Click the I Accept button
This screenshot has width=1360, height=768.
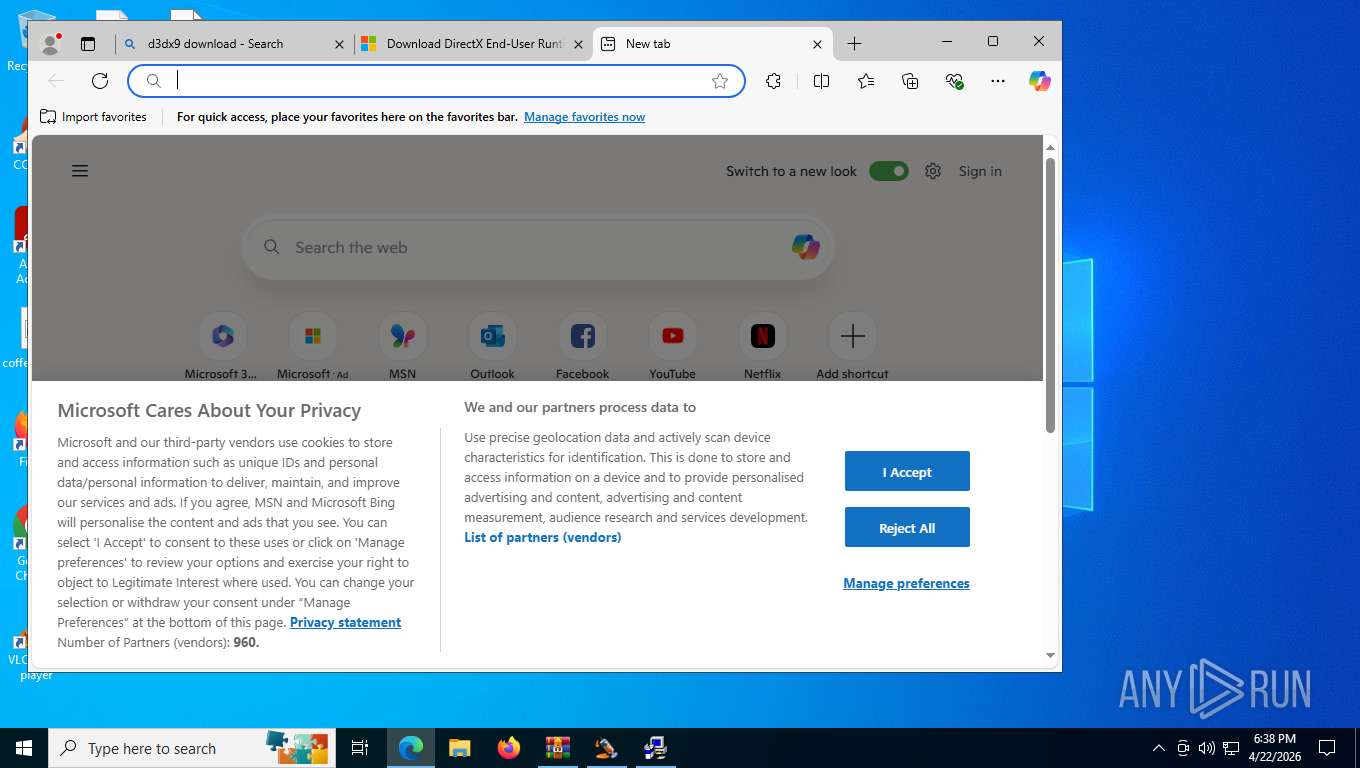(907, 471)
